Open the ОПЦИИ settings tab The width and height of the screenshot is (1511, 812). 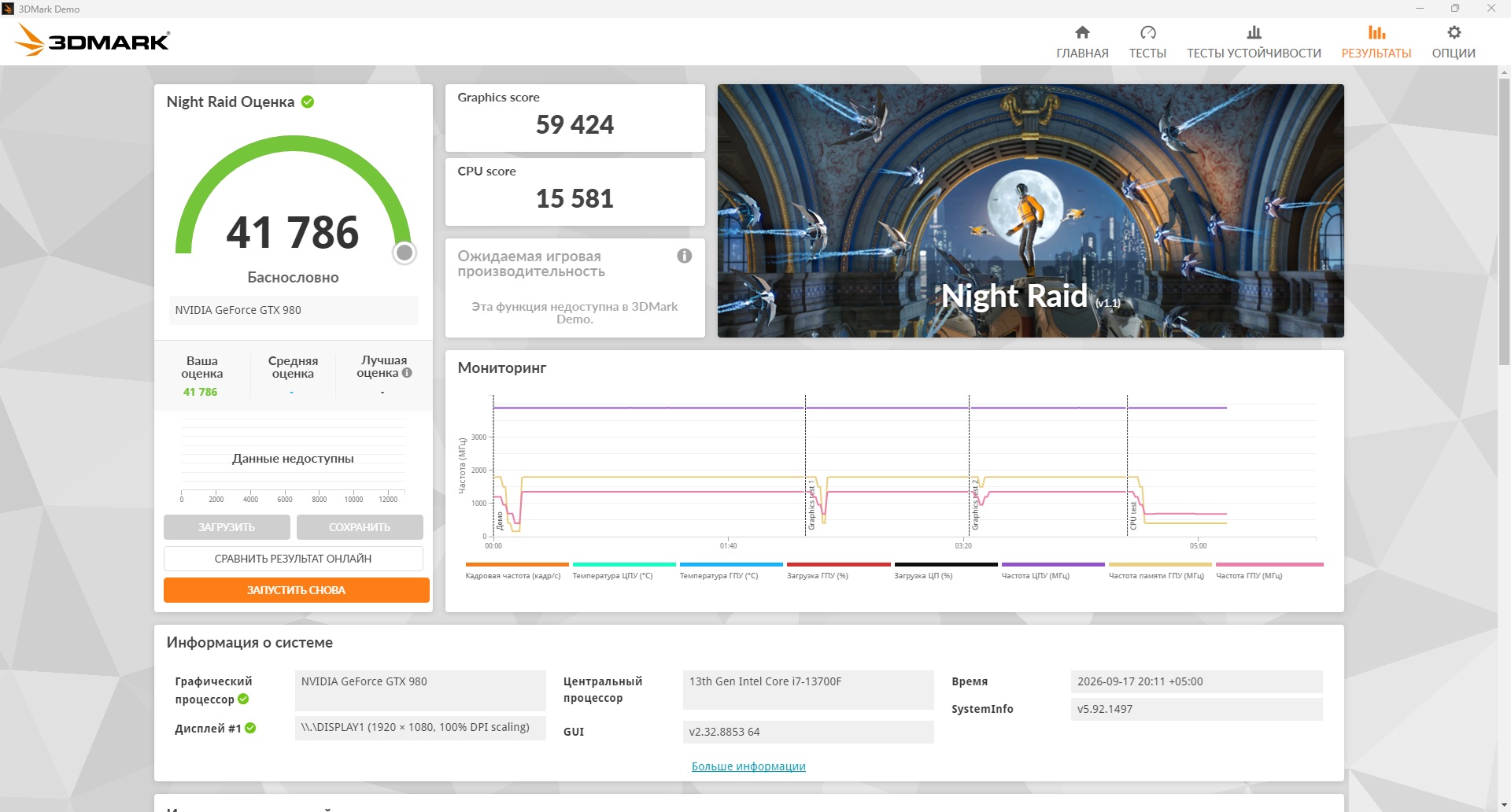(1454, 42)
